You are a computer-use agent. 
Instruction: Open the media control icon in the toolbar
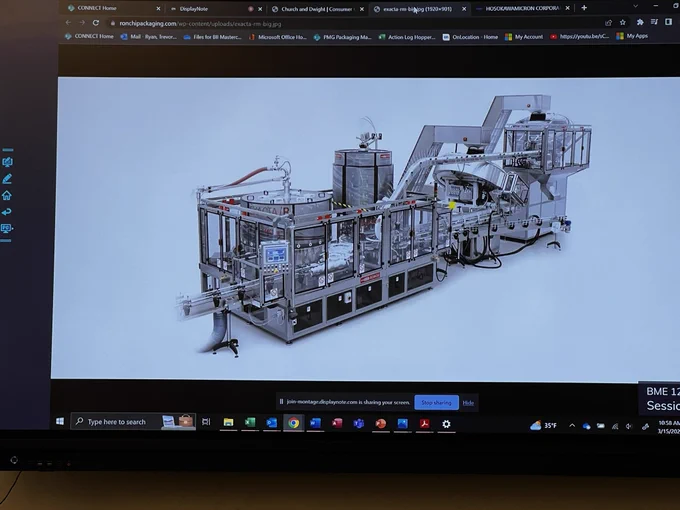coord(654,22)
